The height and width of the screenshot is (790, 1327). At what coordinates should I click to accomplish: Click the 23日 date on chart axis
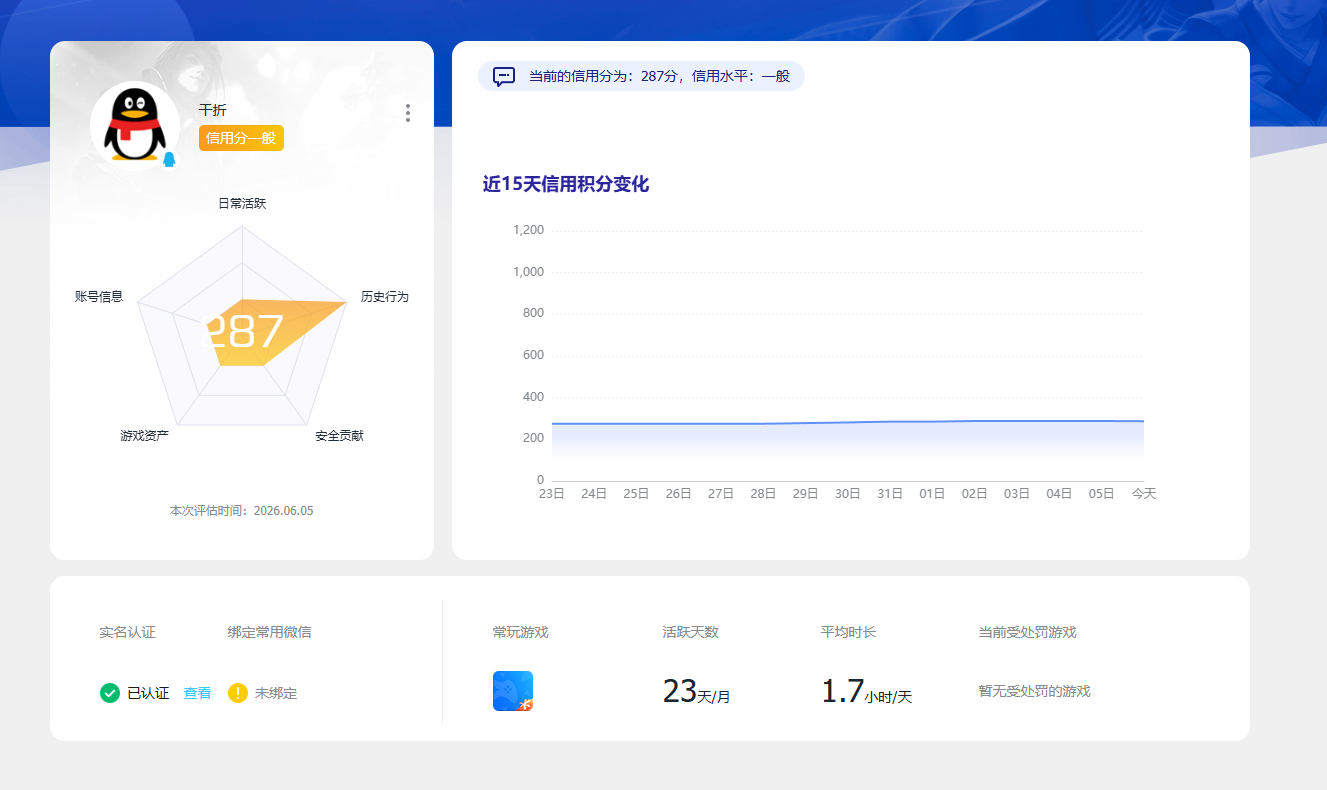(552, 494)
